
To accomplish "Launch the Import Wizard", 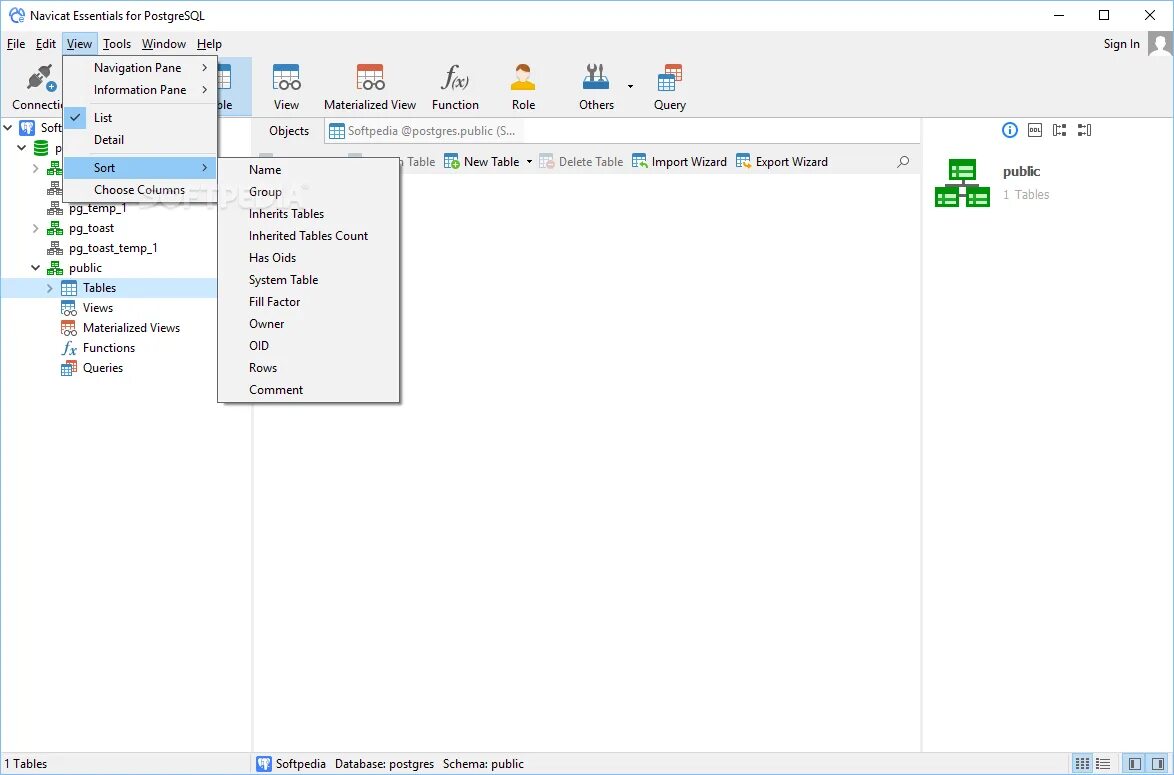I will click(x=679, y=162).
